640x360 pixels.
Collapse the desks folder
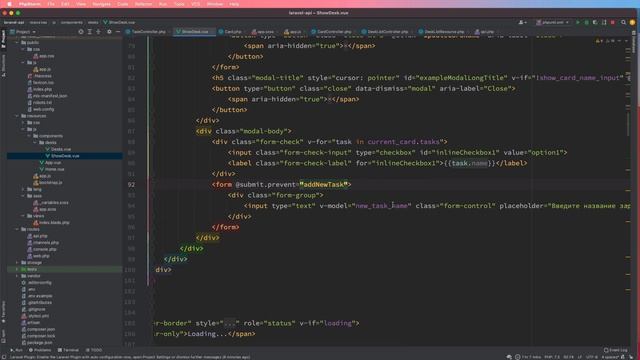[35, 142]
